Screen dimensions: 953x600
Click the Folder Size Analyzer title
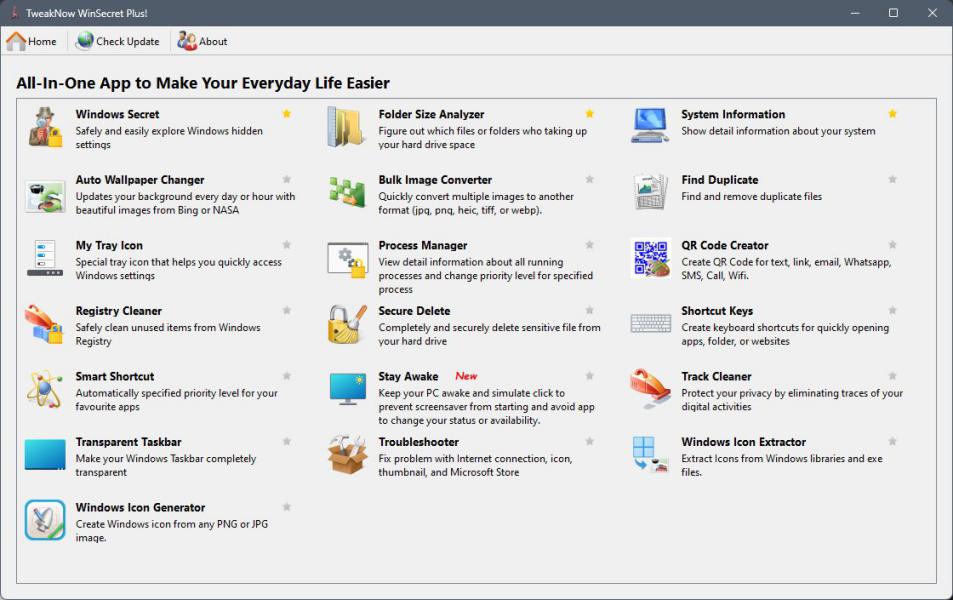coord(432,114)
